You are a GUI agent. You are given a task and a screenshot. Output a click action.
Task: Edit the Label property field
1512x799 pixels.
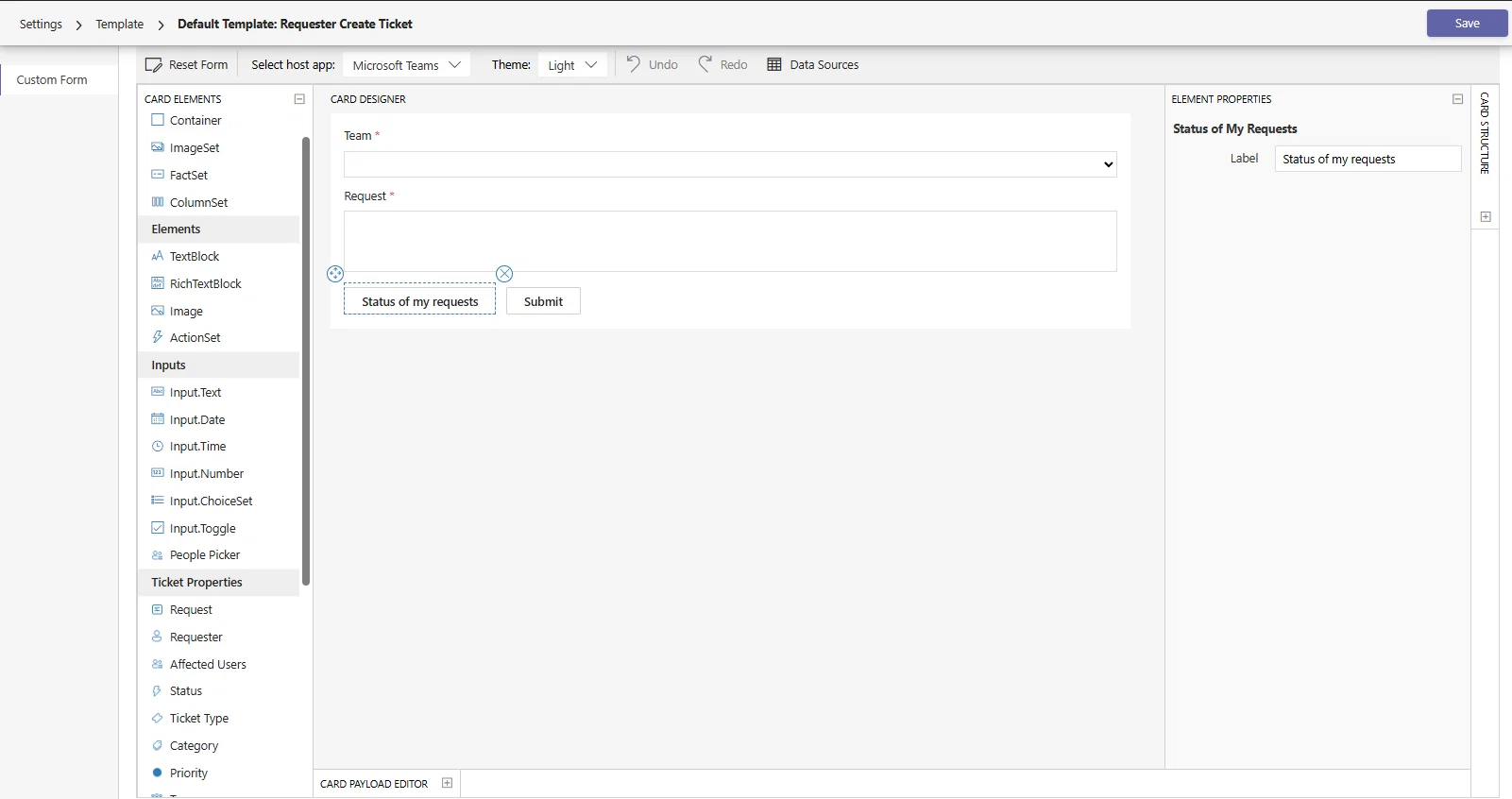coord(1368,159)
